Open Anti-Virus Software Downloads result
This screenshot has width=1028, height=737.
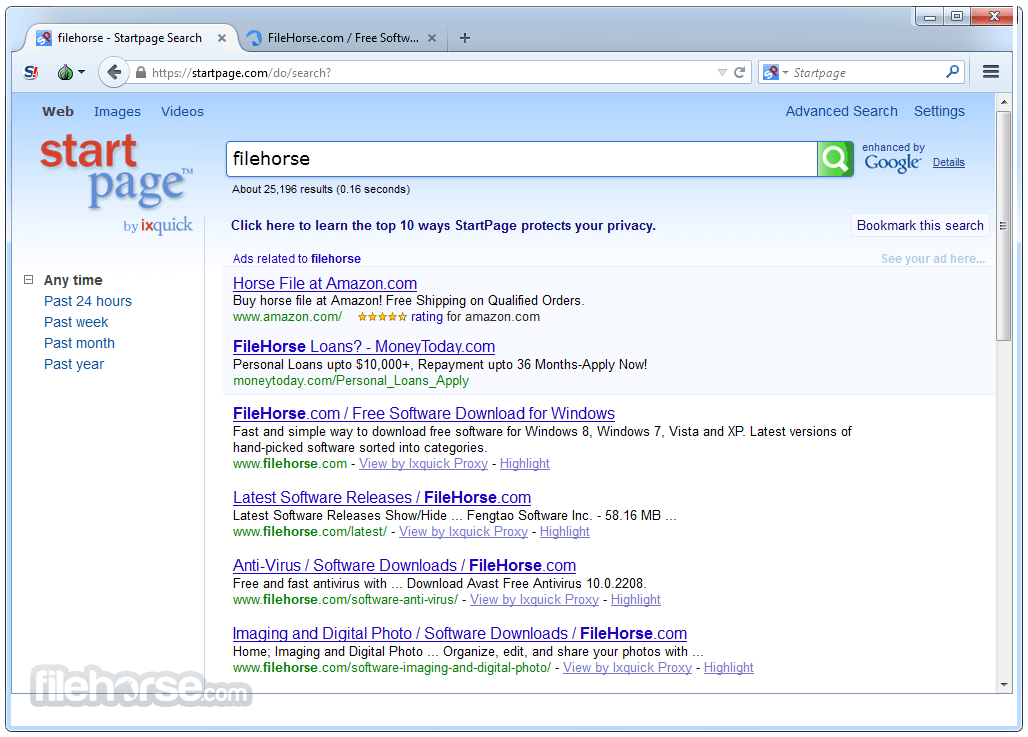click(404, 565)
